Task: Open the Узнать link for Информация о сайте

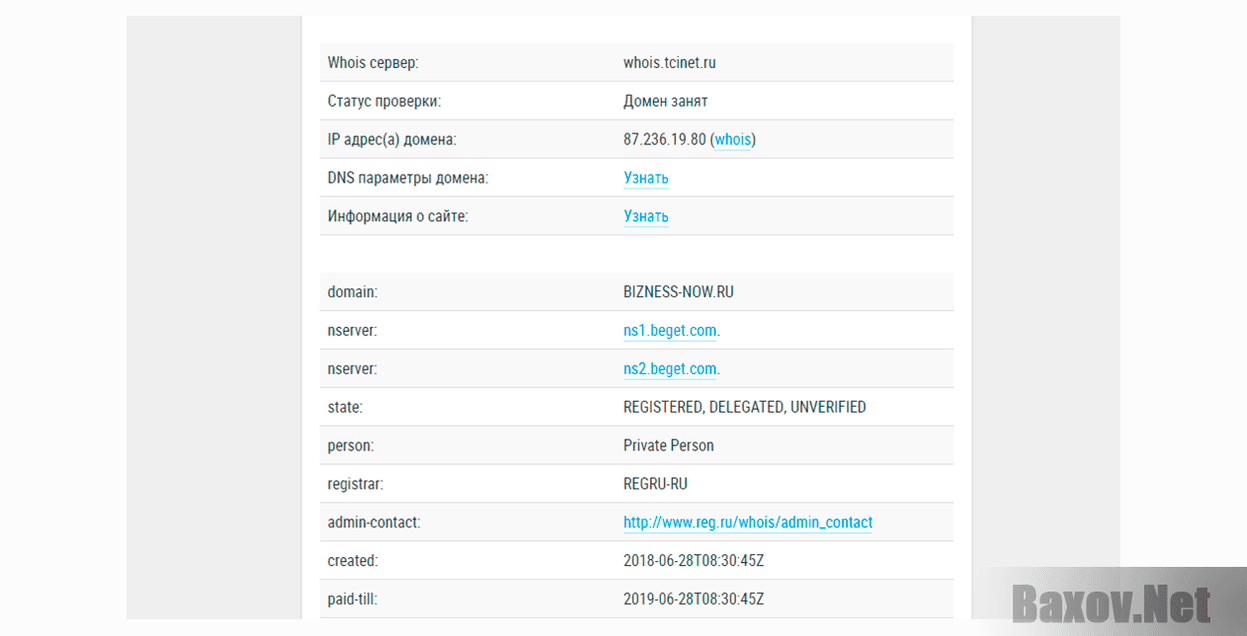Action: pos(646,216)
